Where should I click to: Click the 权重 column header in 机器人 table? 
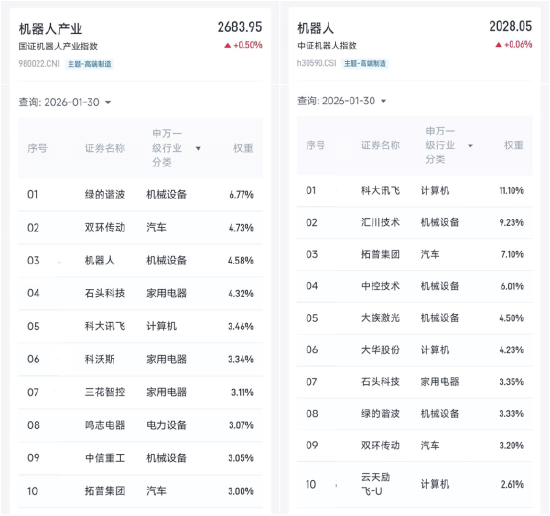[514, 145]
